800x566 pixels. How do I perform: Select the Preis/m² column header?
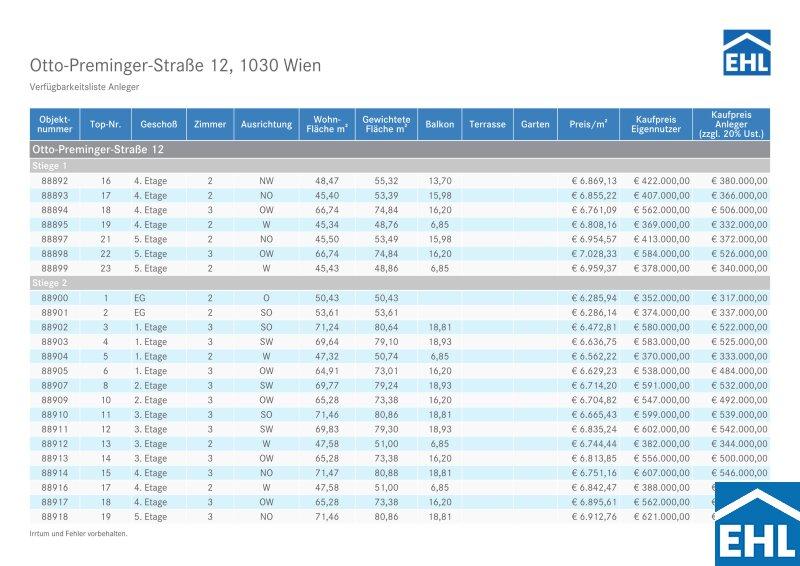(x=588, y=125)
